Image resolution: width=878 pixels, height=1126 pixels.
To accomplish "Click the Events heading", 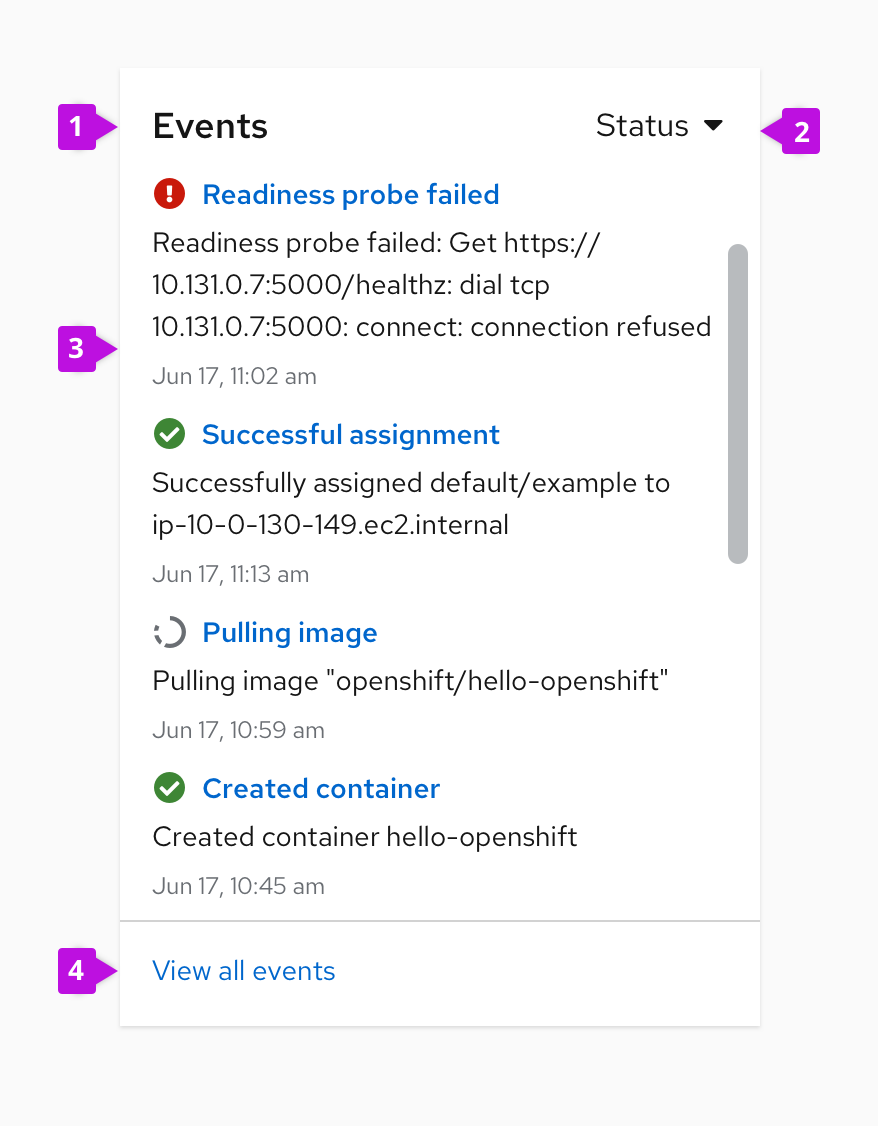I will (210, 125).
